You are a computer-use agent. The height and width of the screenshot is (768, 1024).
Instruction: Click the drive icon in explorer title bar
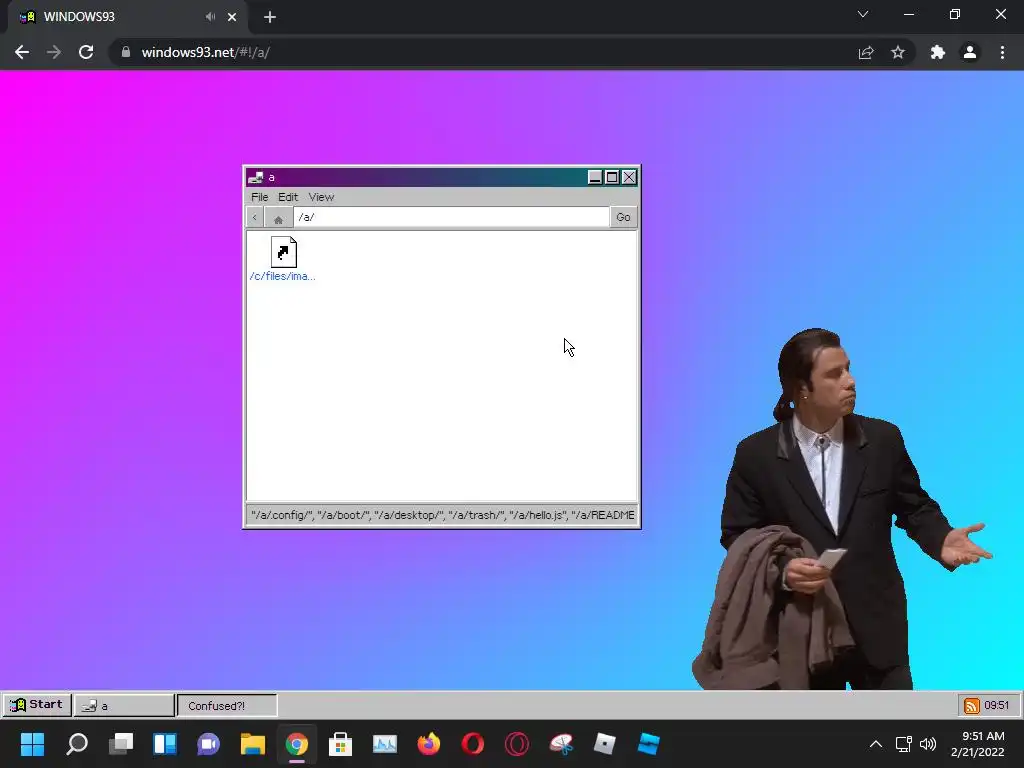click(x=256, y=177)
